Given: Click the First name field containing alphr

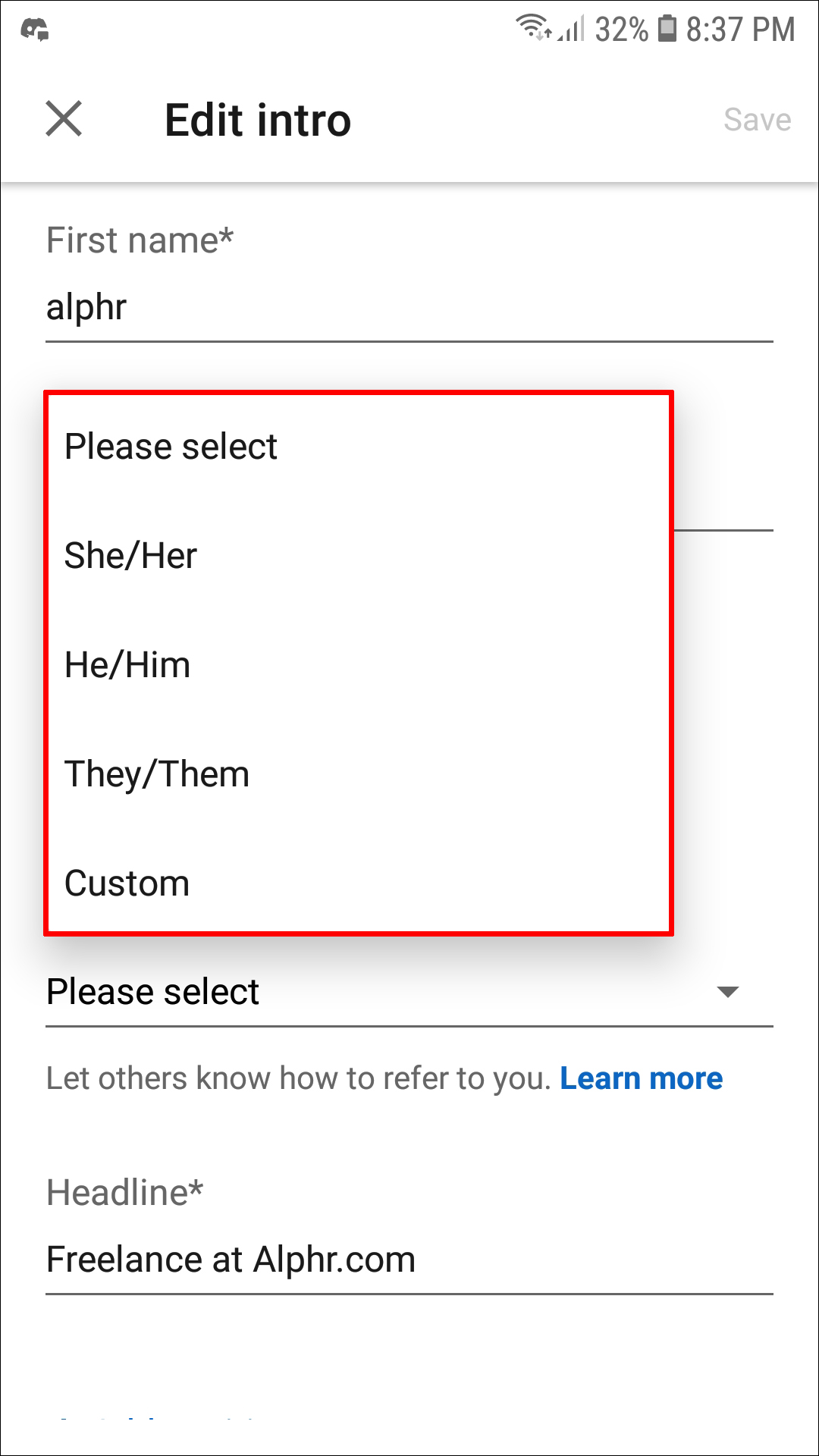Looking at the screenshot, I should tap(409, 307).
